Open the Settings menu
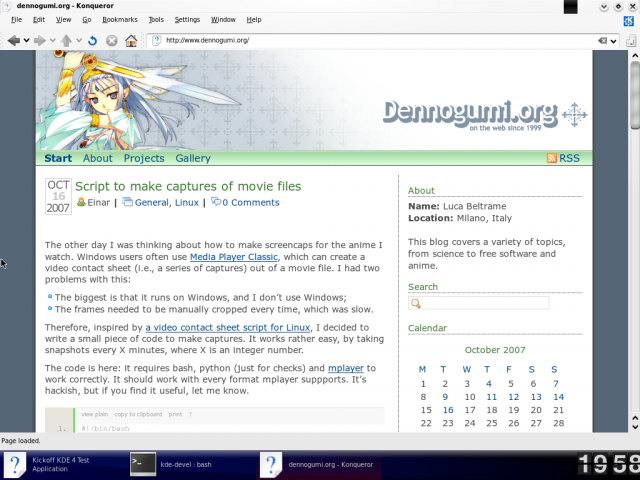The width and height of the screenshot is (640, 480). coord(187,19)
